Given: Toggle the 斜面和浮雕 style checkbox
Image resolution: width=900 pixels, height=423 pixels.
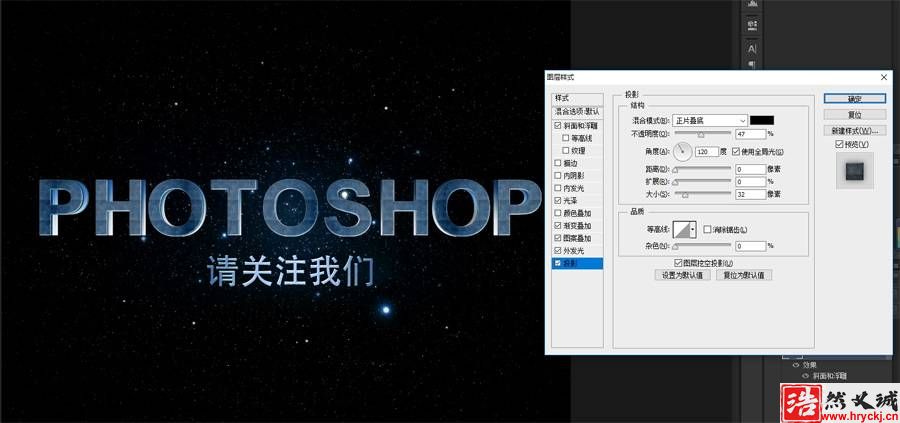Looking at the screenshot, I should (x=558, y=125).
